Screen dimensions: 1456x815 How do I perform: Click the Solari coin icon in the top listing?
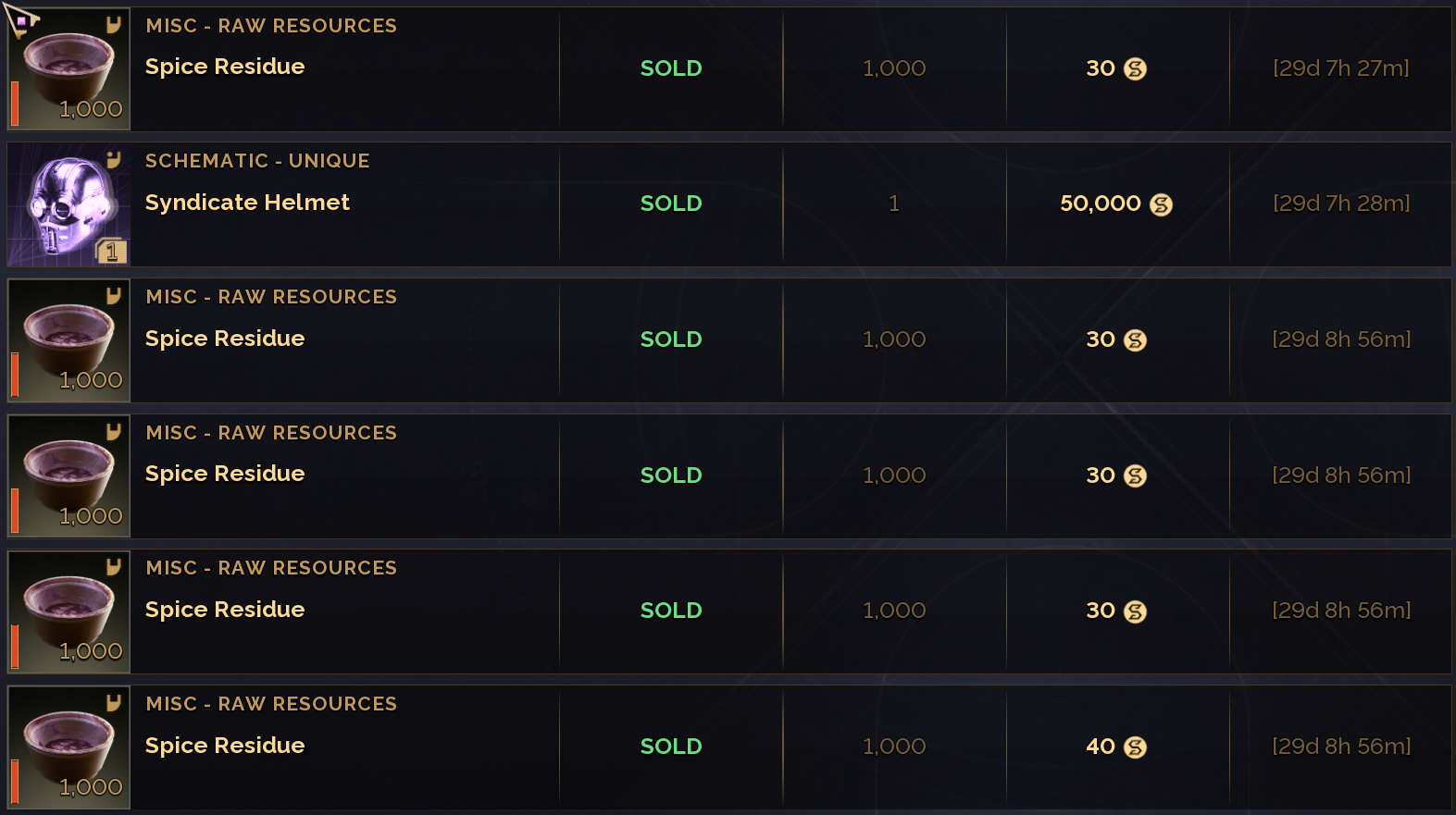1135,69
